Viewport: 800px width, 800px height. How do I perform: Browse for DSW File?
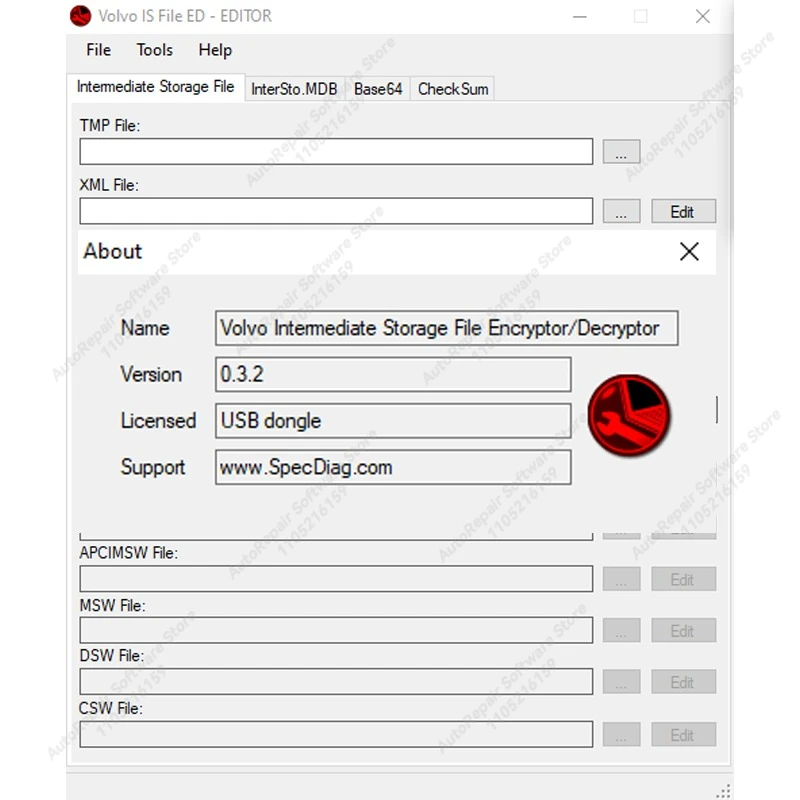click(x=621, y=682)
